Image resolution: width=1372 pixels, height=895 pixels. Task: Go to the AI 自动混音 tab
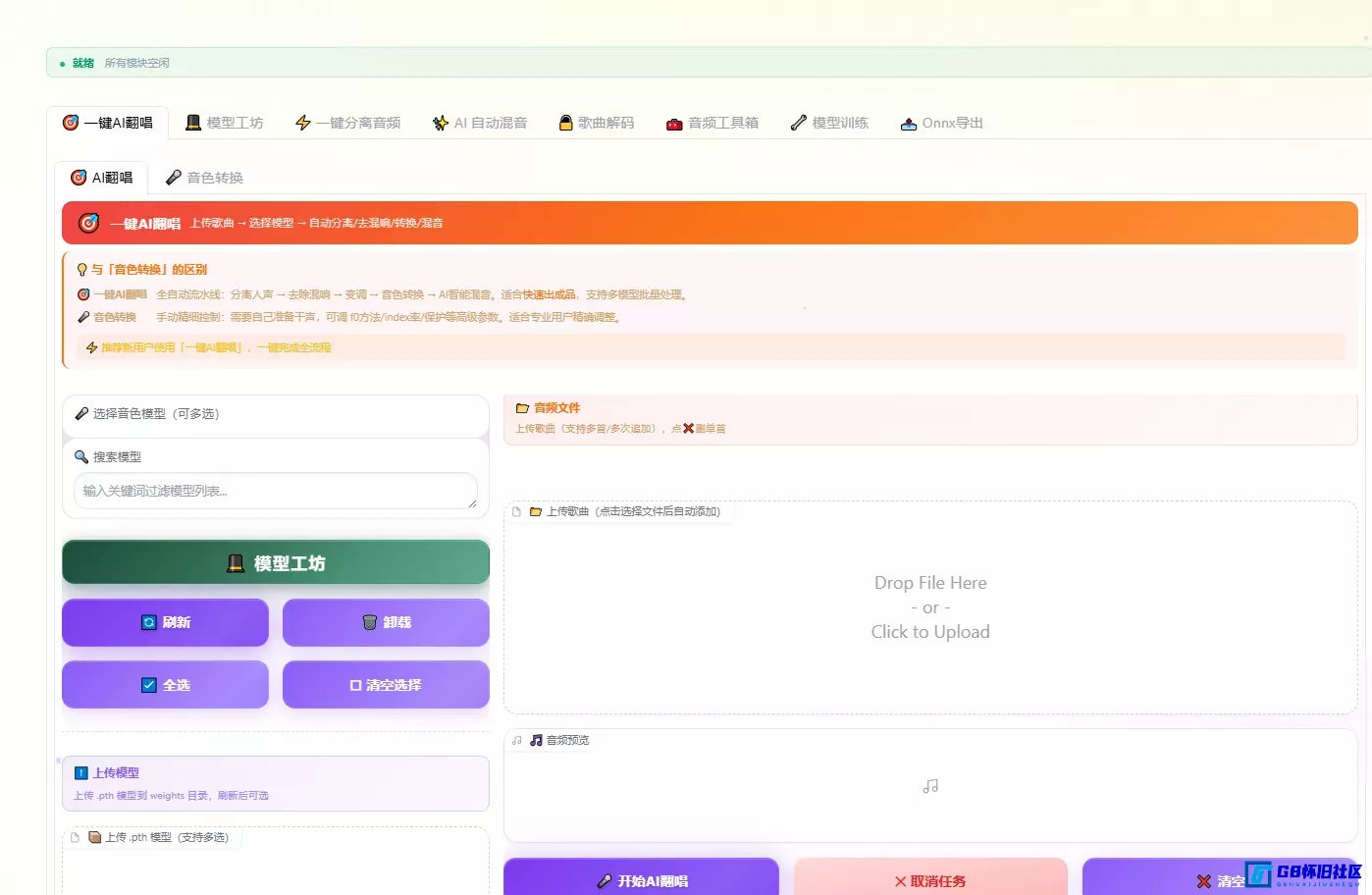(480, 123)
